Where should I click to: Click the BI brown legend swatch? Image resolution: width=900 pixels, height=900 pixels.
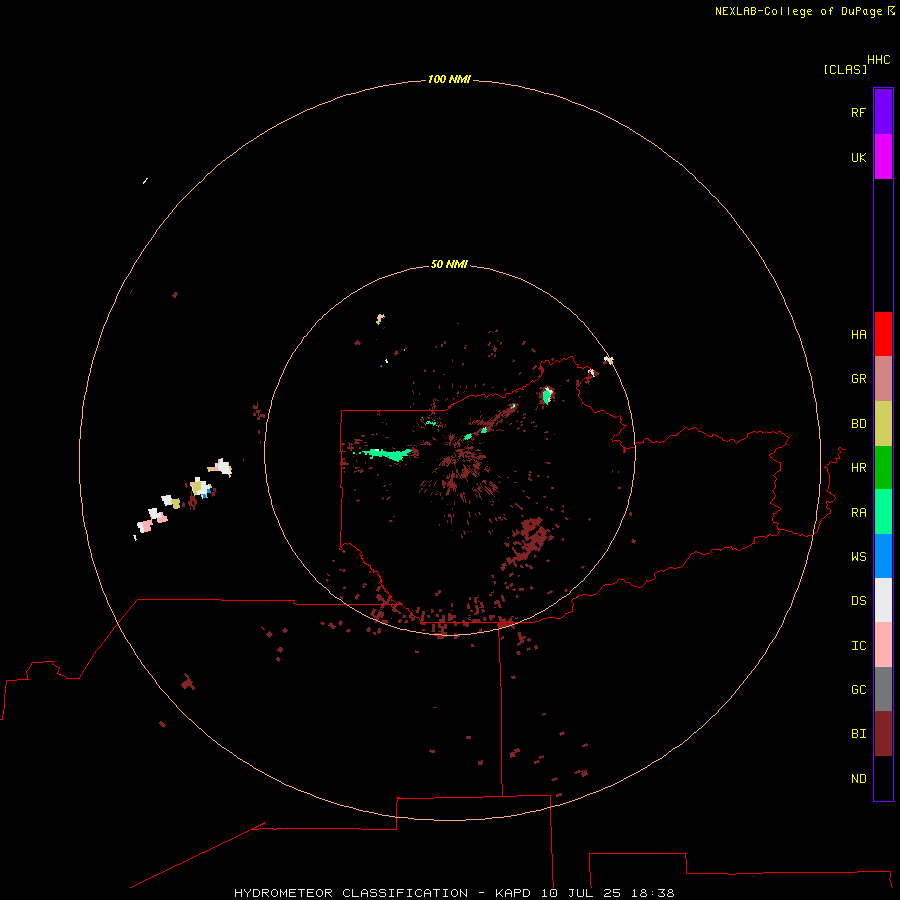tap(883, 734)
